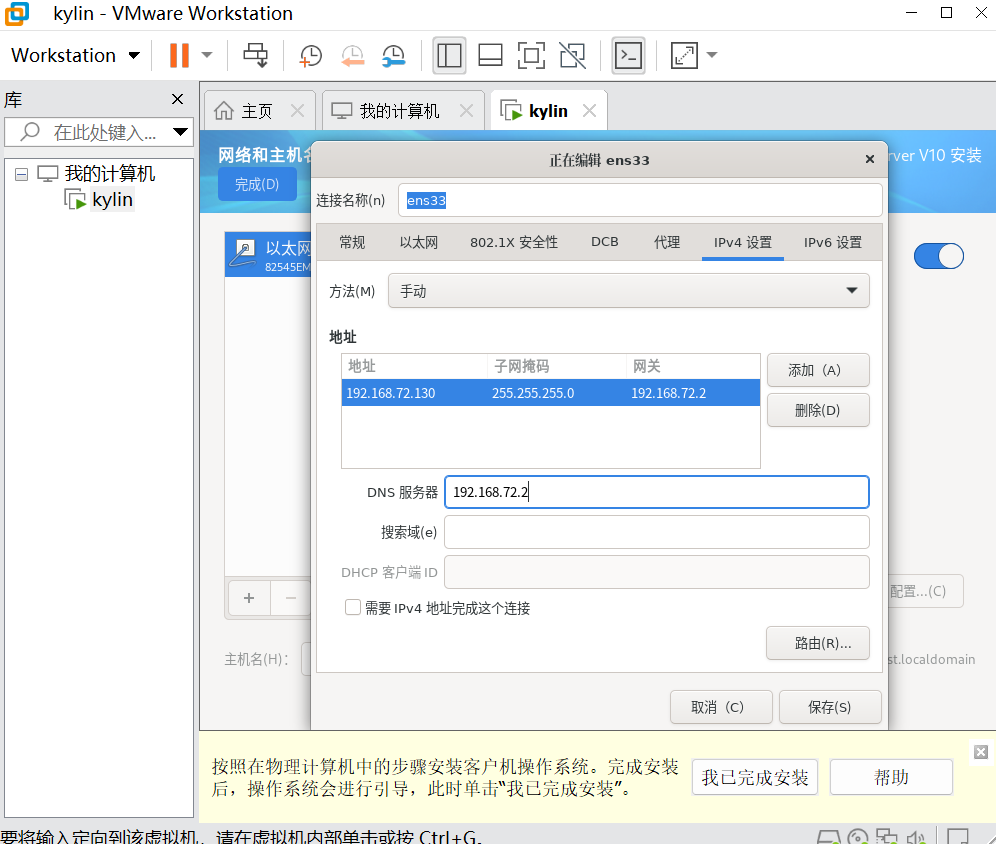996x844 pixels.
Task: Close the 正在编辑 ens33 dialog
Action: pos(870,159)
